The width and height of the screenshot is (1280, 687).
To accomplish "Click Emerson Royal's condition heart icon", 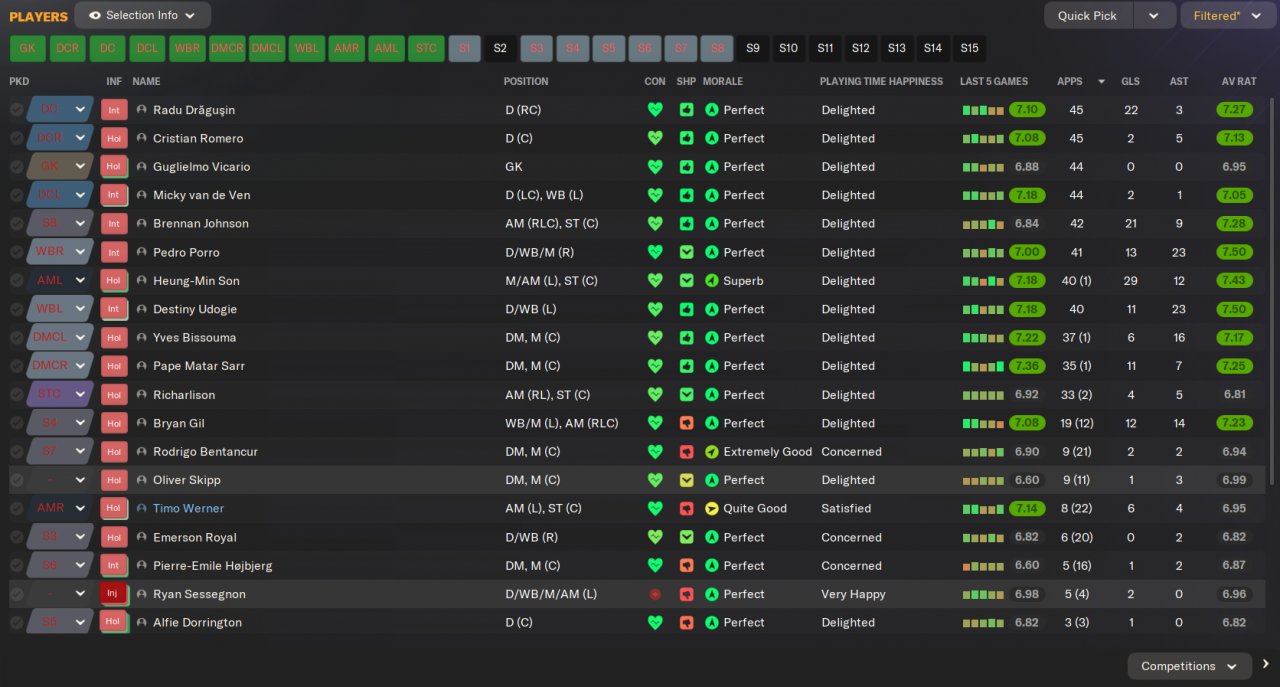I will pyautogui.click(x=655, y=537).
